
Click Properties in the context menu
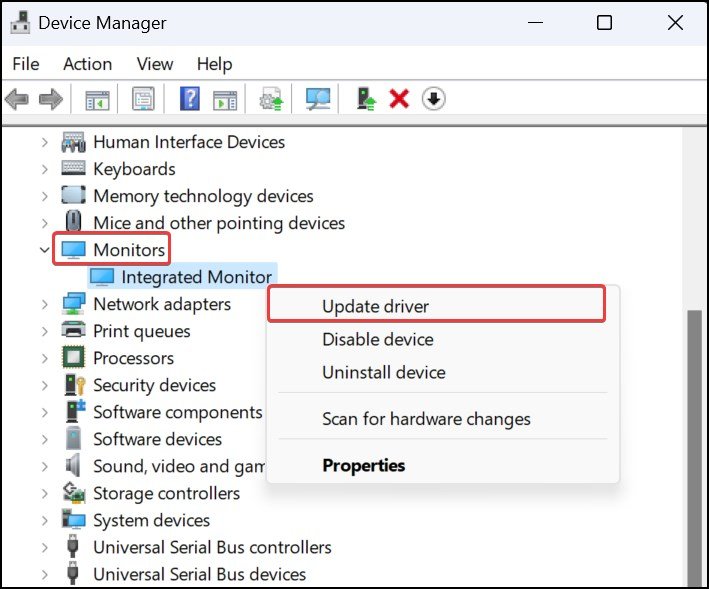click(x=363, y=465)
